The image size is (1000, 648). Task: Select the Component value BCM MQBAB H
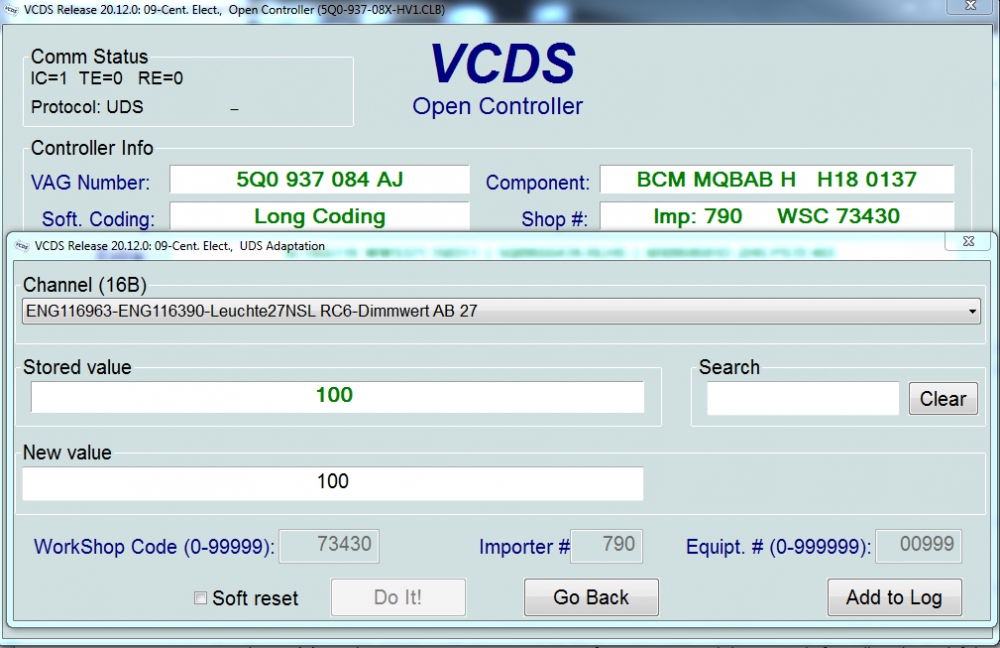point(777,179)
